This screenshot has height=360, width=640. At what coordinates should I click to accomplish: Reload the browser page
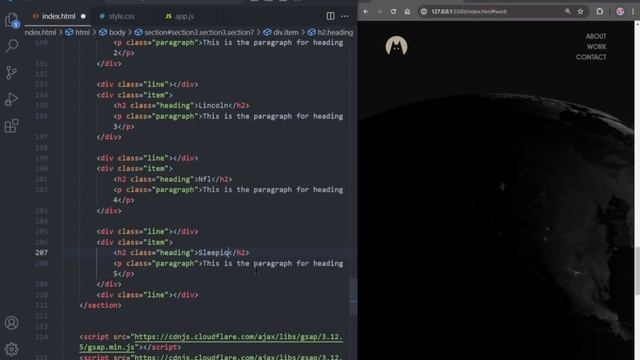(393, 11)
